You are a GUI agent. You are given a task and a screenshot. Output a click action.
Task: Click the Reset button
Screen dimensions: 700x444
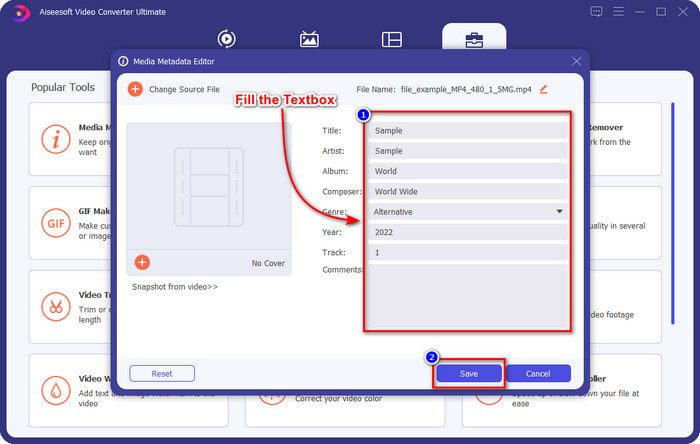click(162, 373)
